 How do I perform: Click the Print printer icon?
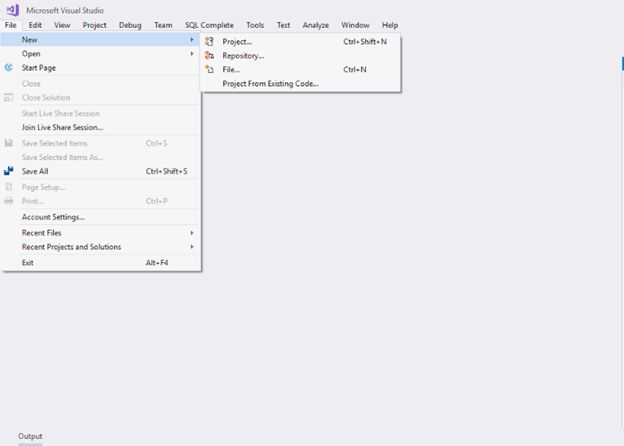[x=8, y=201]
